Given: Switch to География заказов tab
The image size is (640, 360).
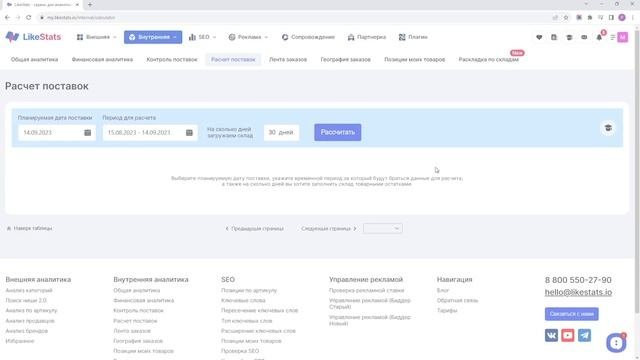Looking at the screenshot, I should (x=345, y=60).
